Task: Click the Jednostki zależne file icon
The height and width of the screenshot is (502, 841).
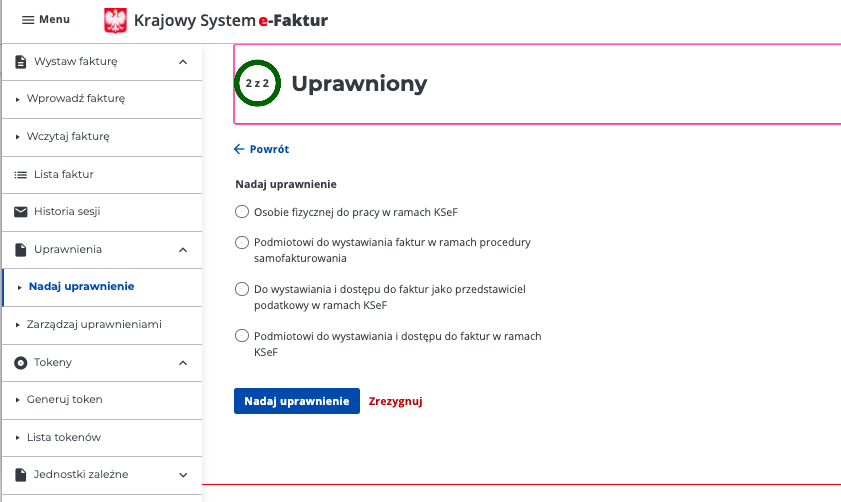Action: 20,475
